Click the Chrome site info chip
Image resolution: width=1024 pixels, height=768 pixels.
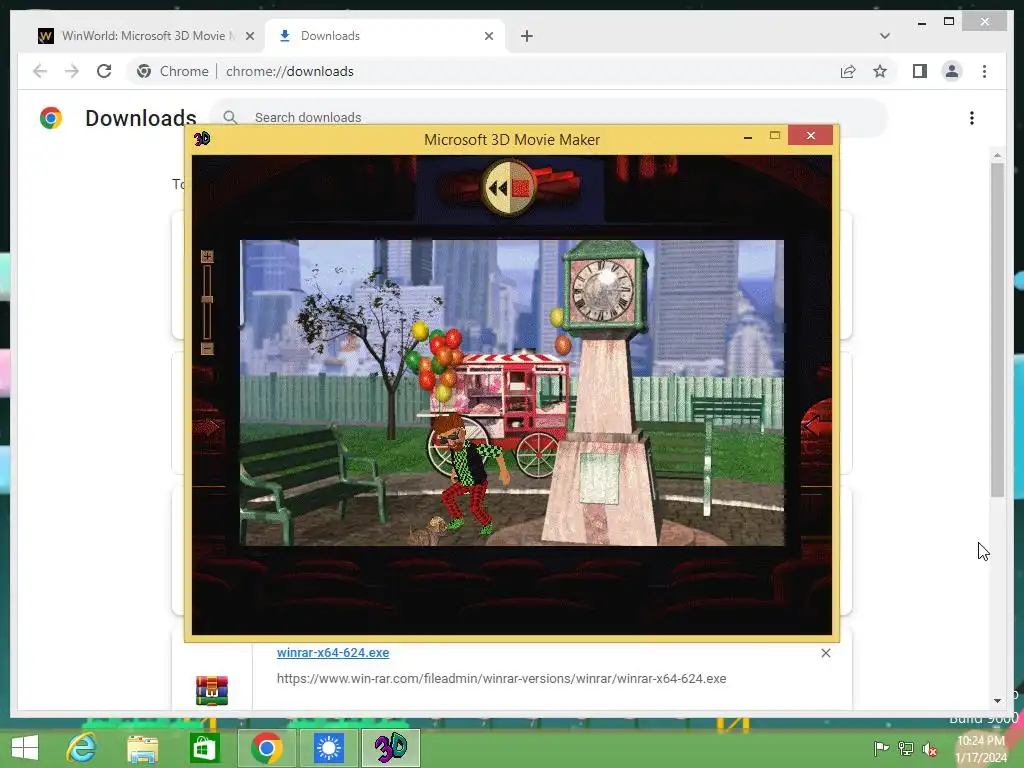(x=173, y=71)
